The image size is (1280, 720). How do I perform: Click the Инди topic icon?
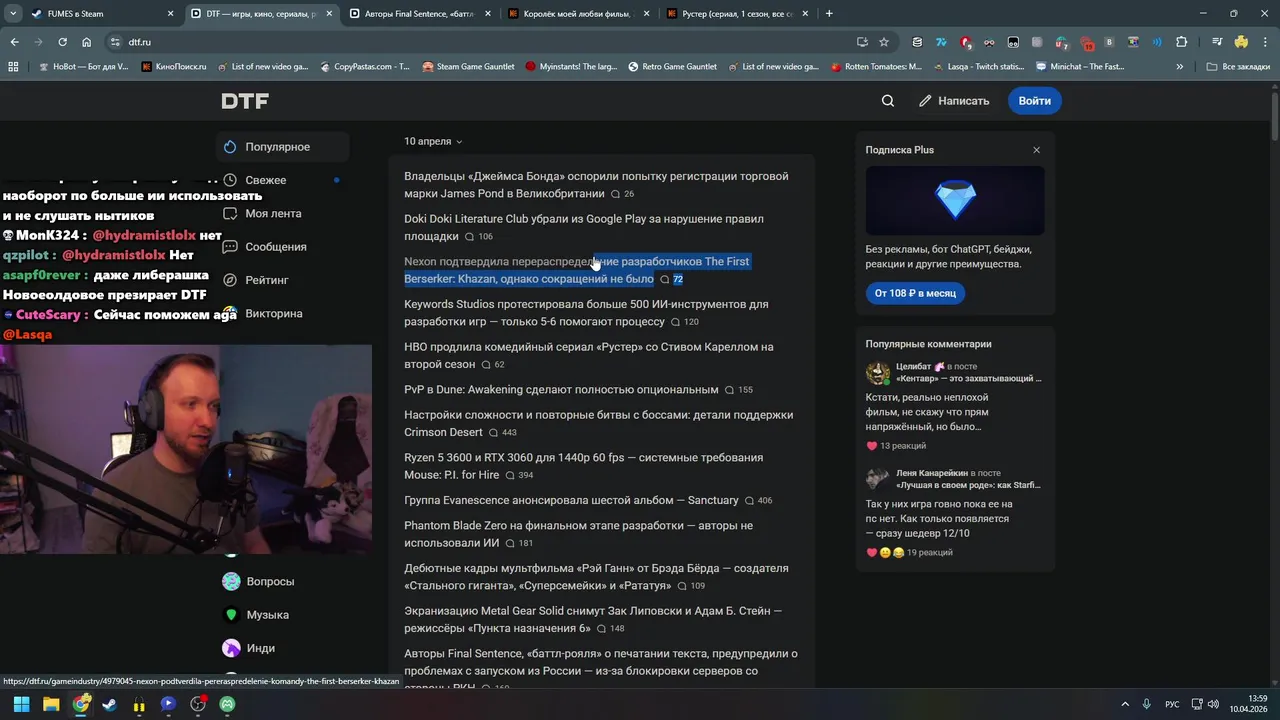click(231, 648)
